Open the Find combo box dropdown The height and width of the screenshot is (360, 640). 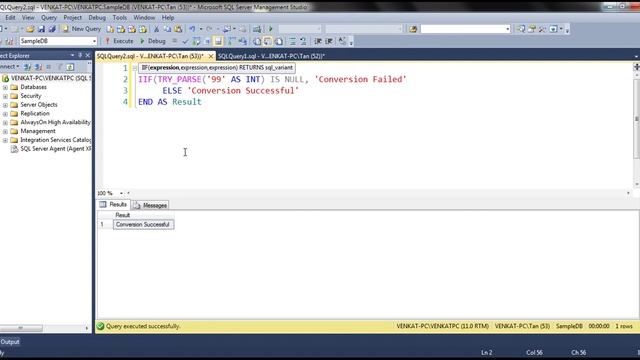507,29
